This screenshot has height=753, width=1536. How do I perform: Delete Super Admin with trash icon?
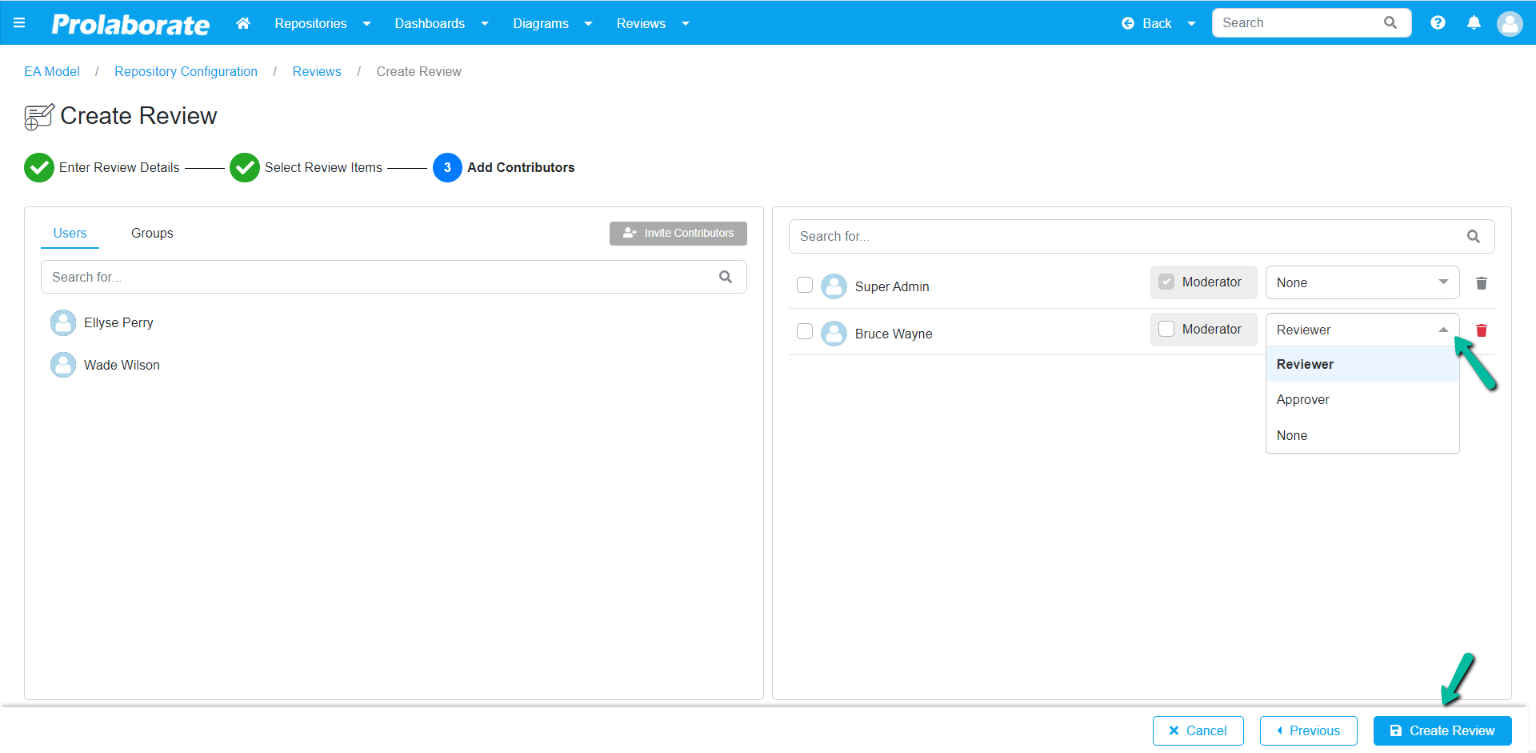coord(1481,283)
